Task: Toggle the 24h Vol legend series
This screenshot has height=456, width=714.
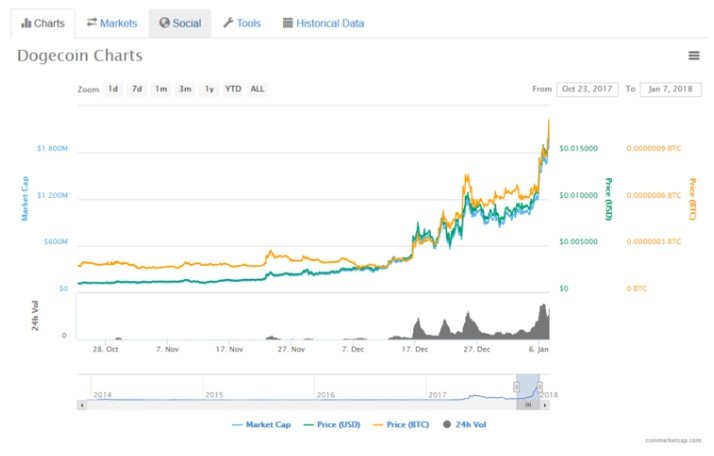Action: pos(464,425)
